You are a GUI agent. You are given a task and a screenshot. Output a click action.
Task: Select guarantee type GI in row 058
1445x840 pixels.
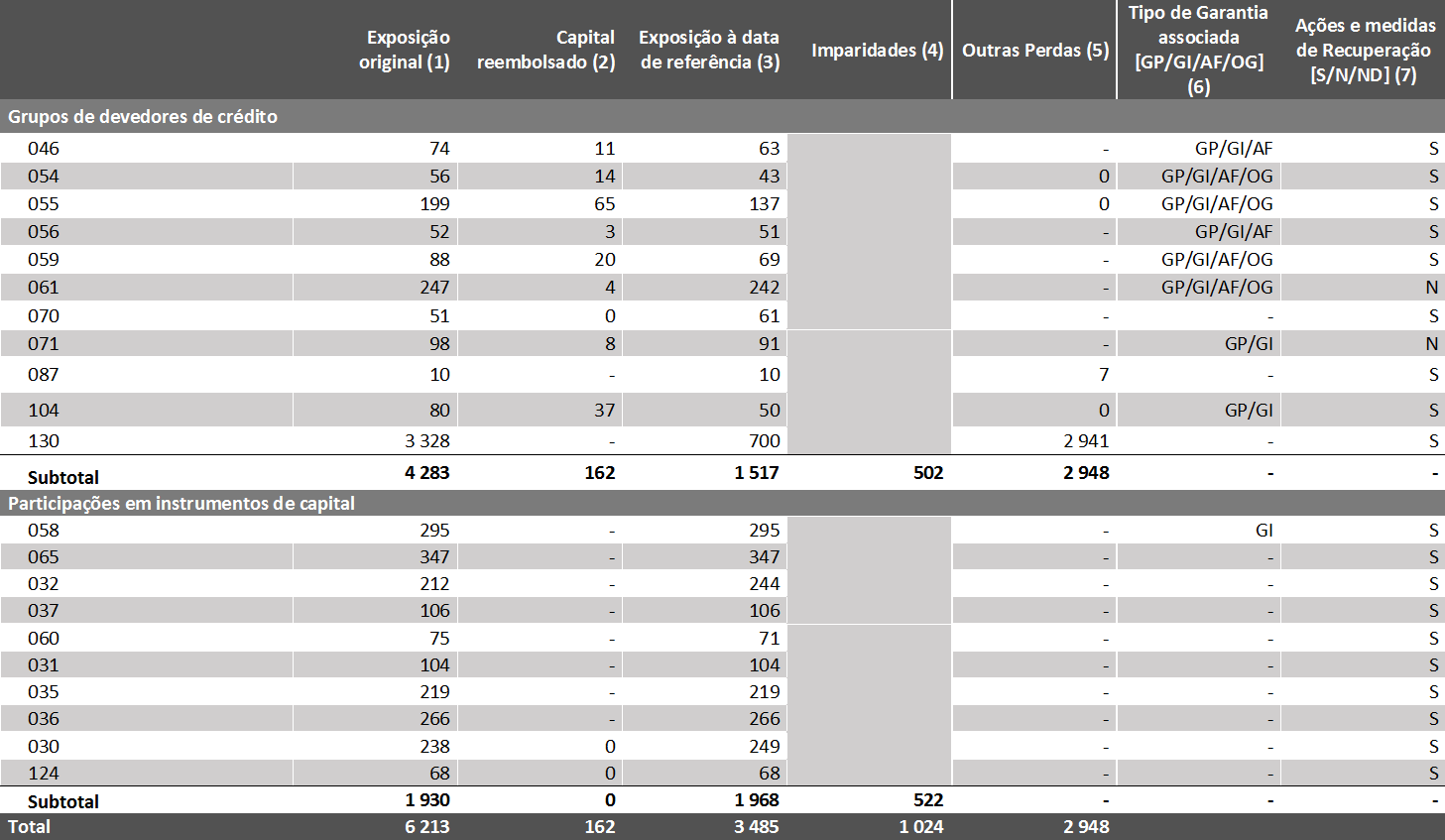[1264, 530]
